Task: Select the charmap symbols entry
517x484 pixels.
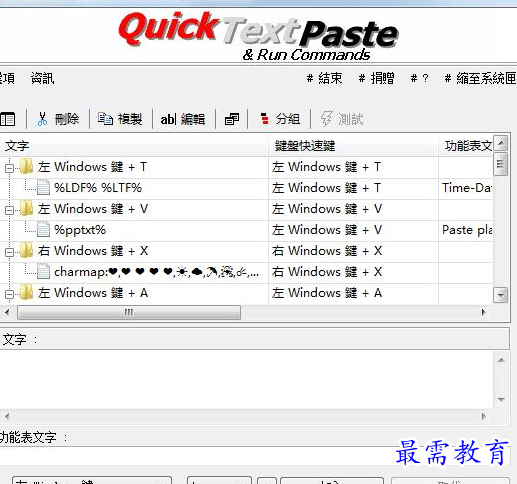Action: coord(156,272)
